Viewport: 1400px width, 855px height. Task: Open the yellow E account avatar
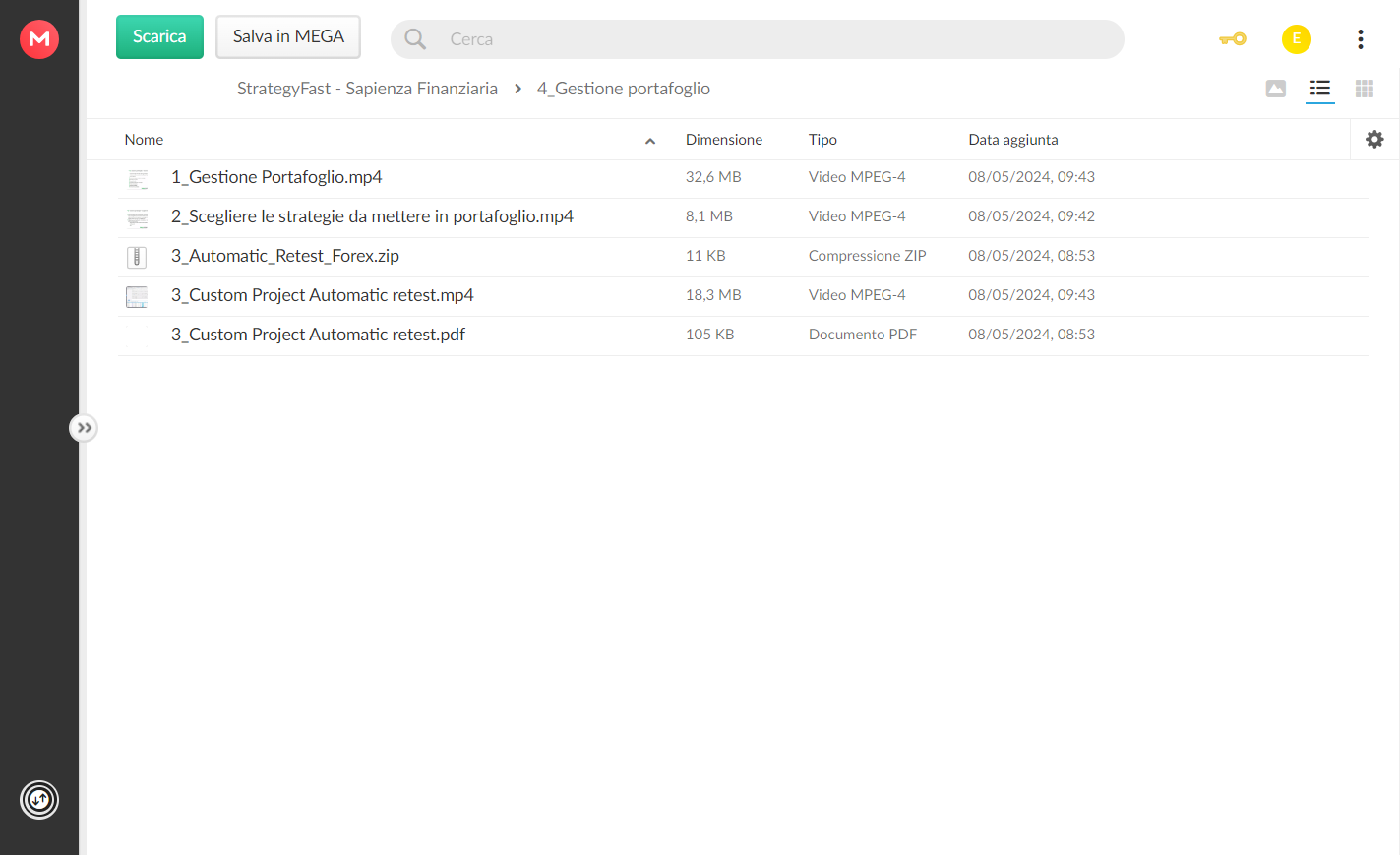[1297, 39]
